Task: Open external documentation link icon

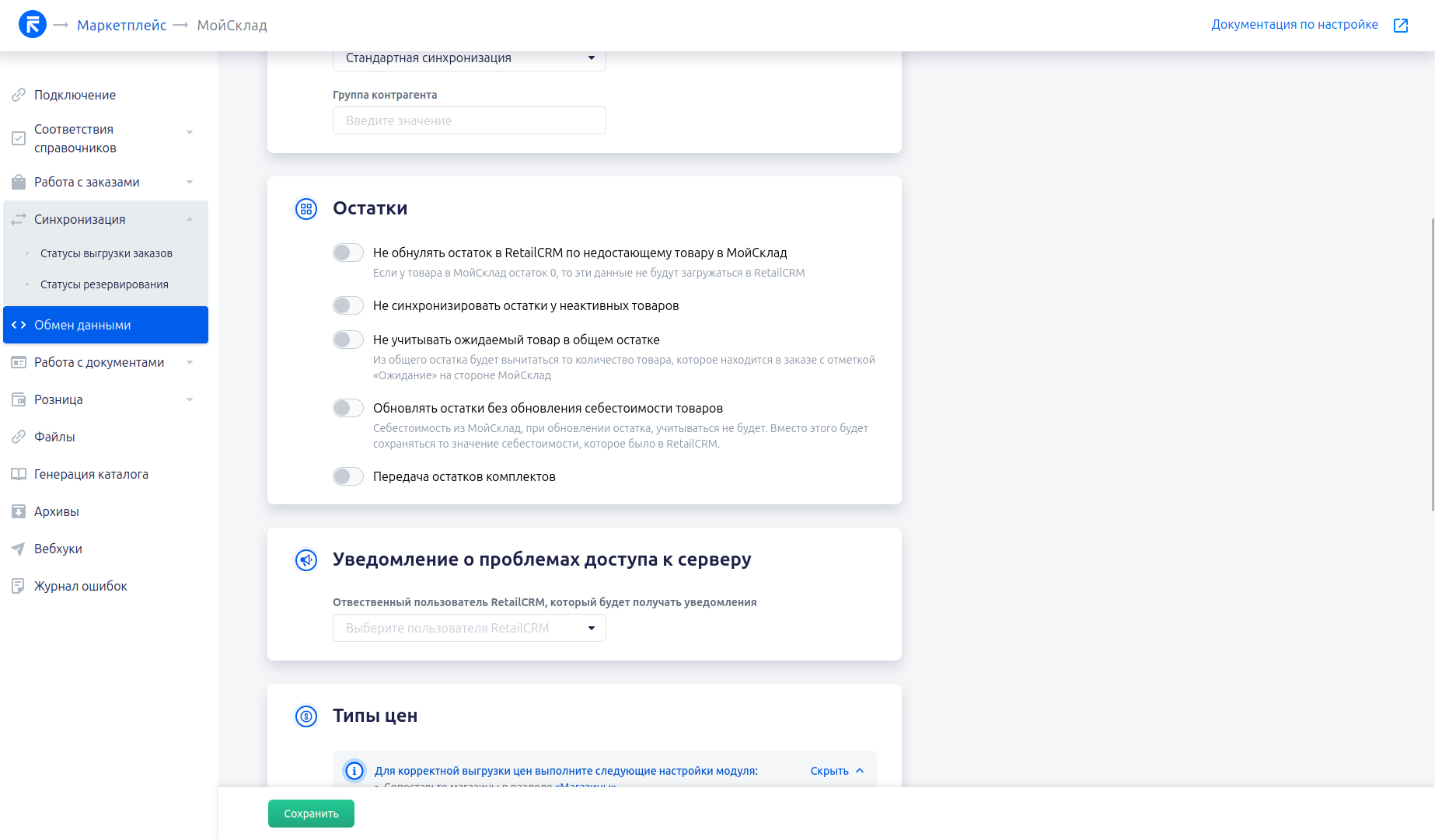Action: pos(1401,26)
